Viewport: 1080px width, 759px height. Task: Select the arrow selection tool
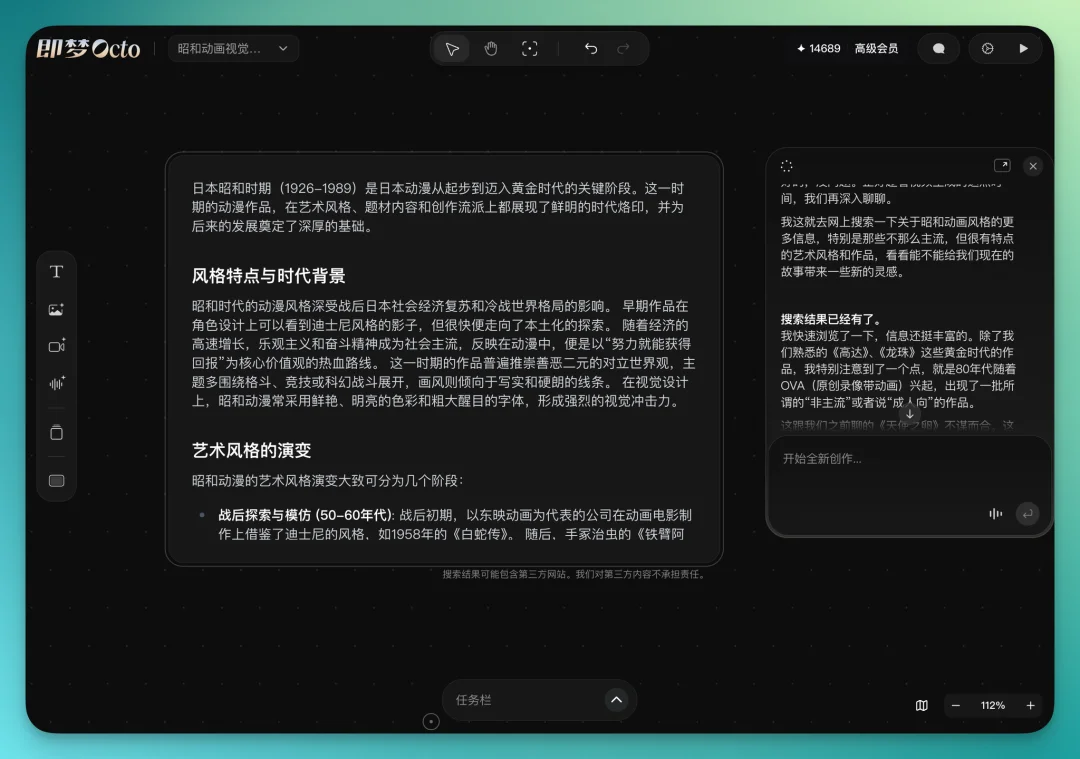pos(451,48)
